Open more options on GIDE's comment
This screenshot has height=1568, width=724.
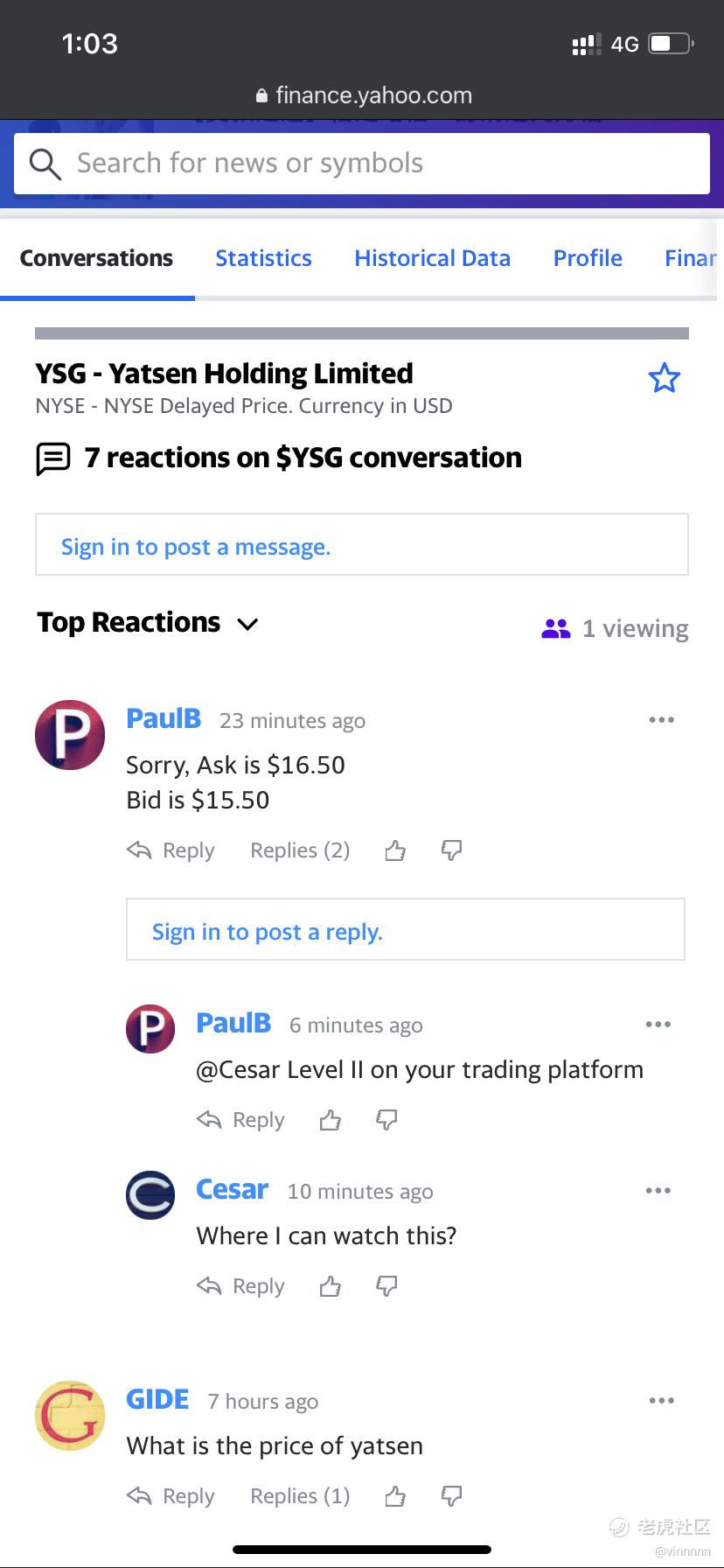click(662, 1401)
